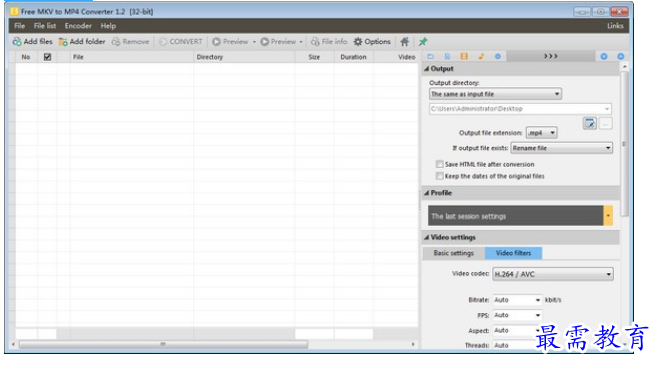
Task: Collapse the Profile section
Action: click(427, 193)
